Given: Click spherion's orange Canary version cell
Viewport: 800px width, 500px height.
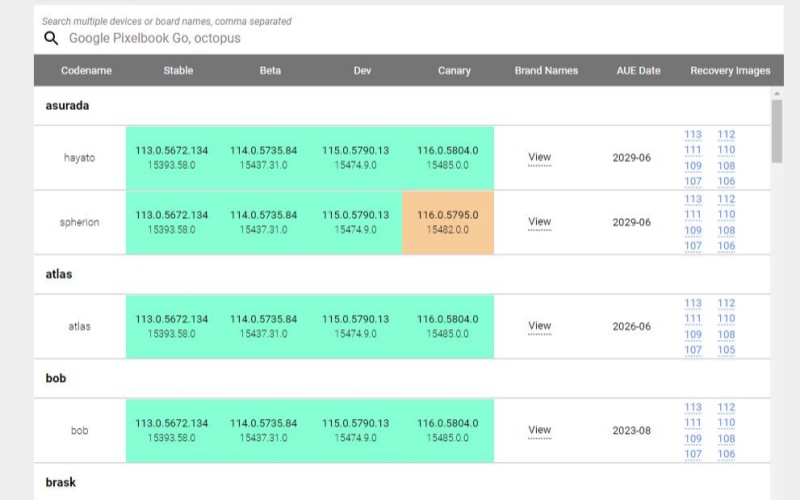Looking at the screenshot, I should click(447, 222).
